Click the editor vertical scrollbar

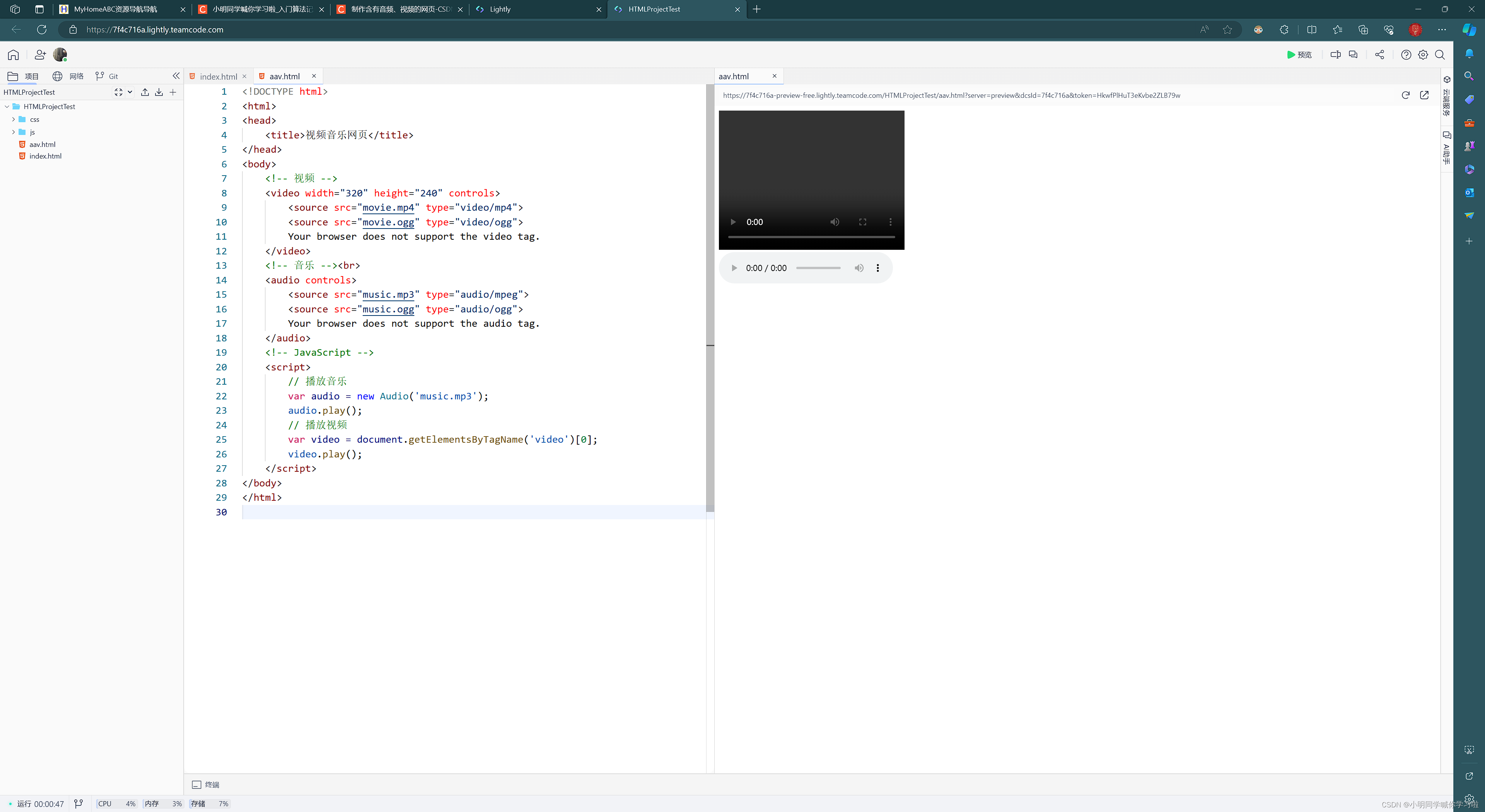(710, 297)
